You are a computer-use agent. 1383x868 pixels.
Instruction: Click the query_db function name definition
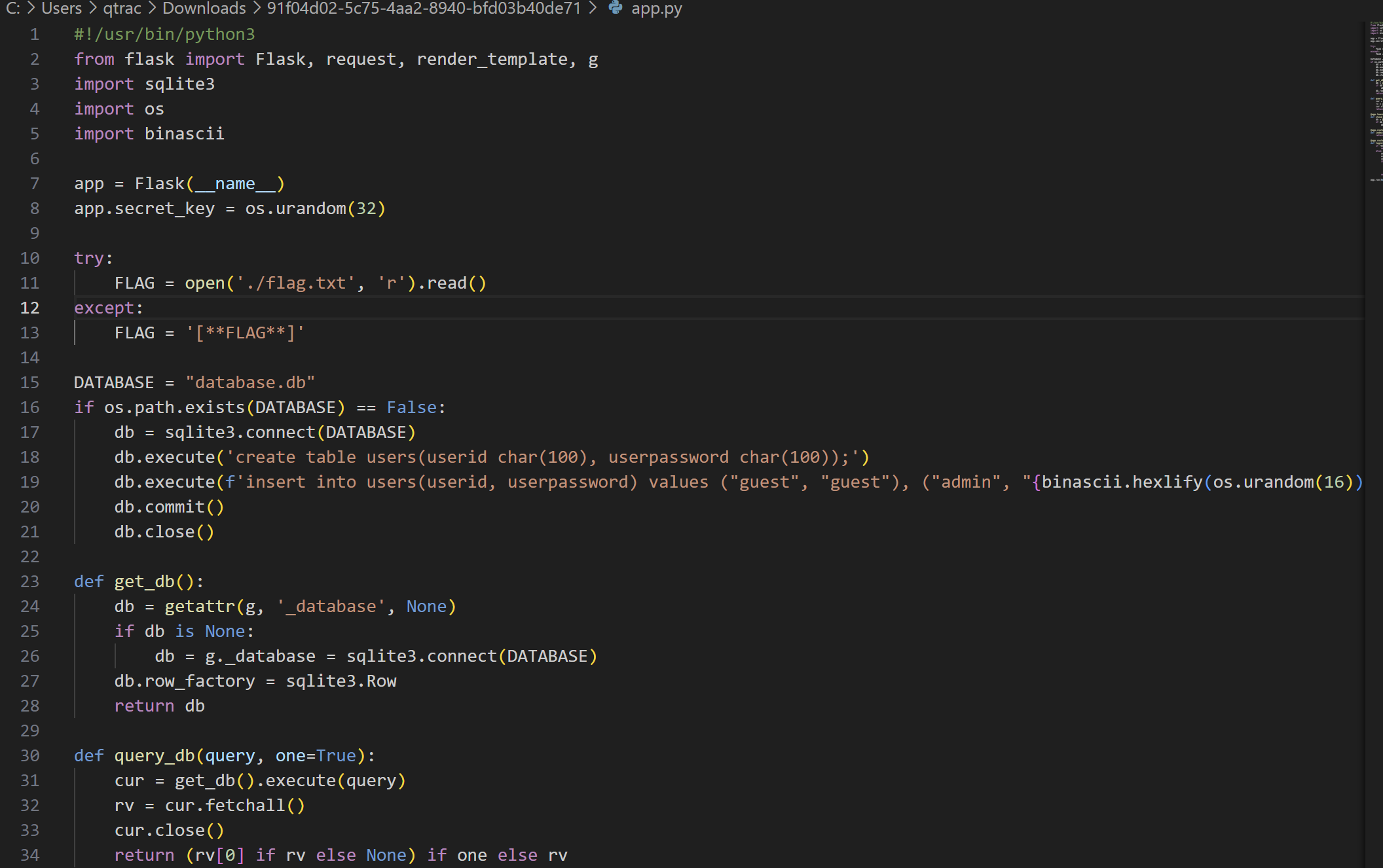(154, 755)
